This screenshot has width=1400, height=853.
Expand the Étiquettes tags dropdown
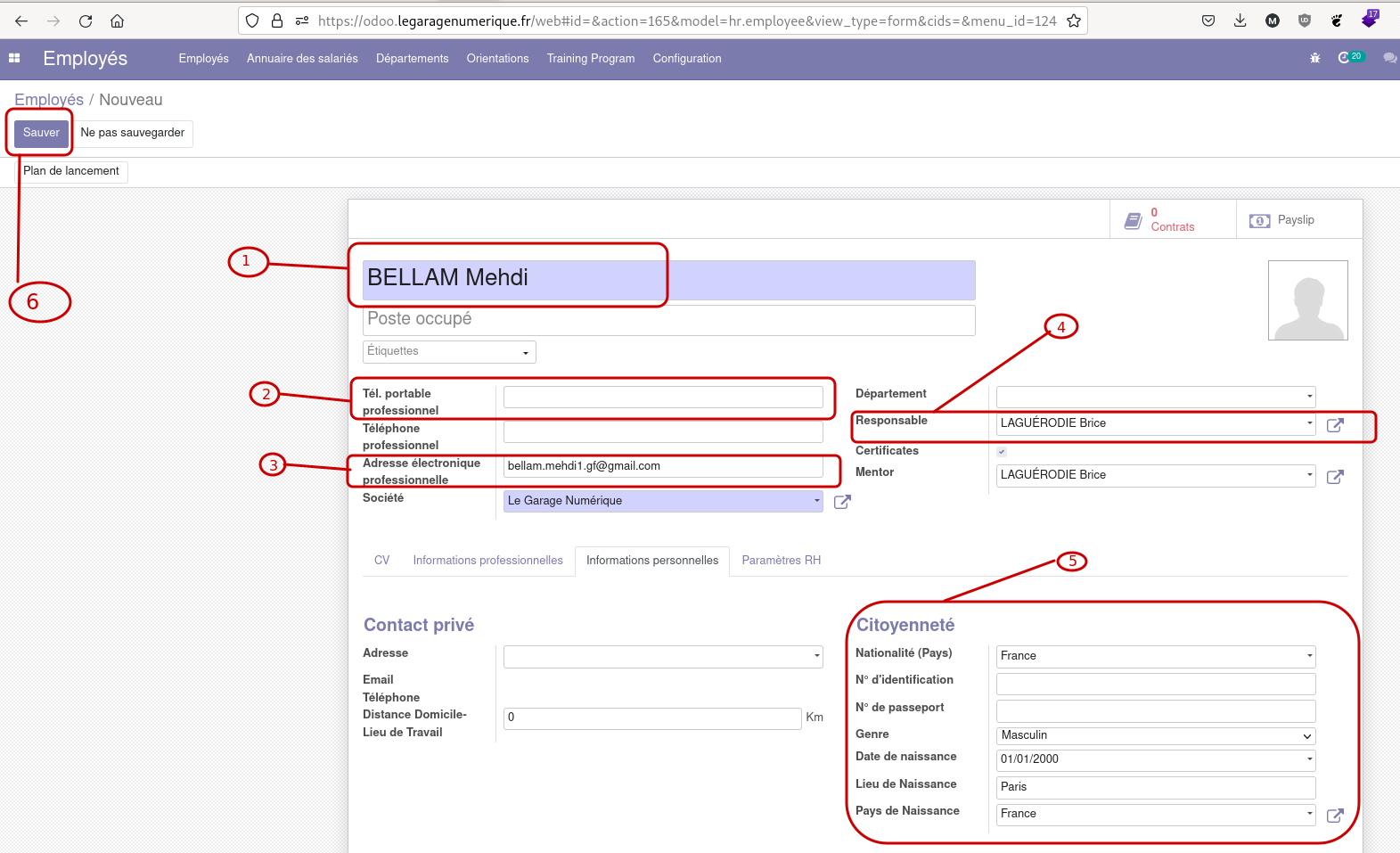[448, 352]
